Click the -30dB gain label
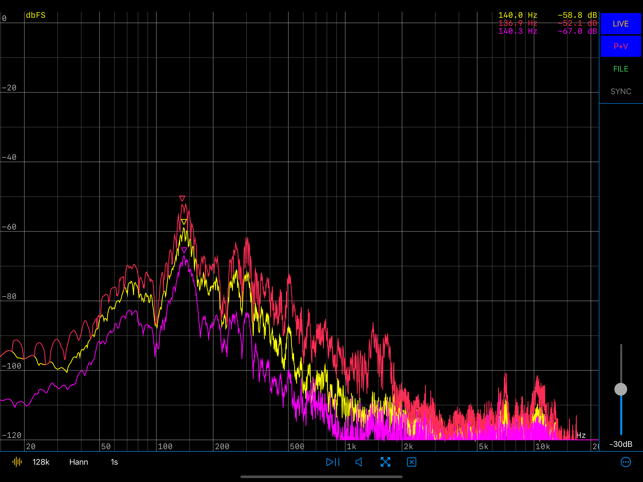643x482 pixels. click(x=620, y=444)
